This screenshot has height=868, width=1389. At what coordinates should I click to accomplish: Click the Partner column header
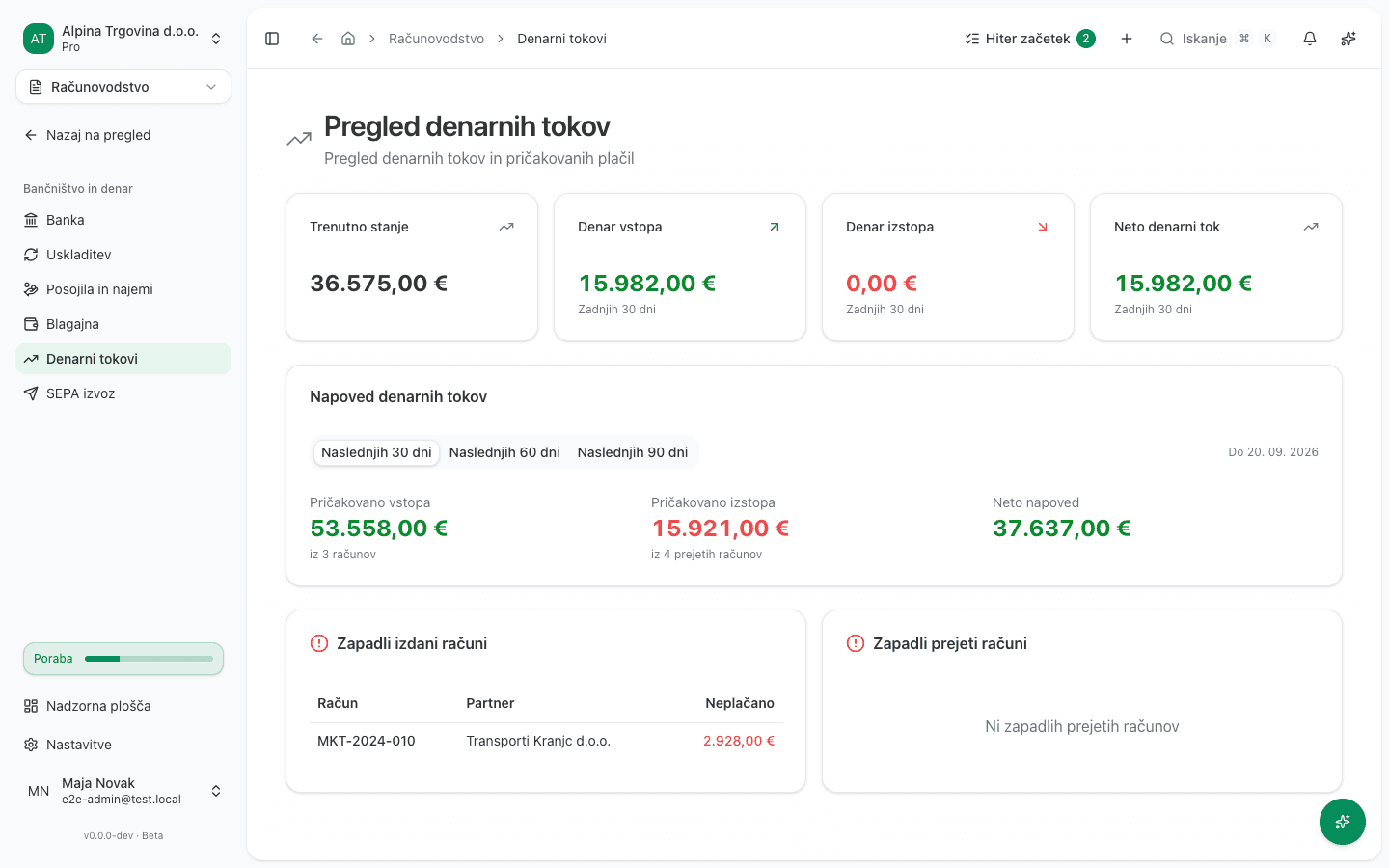(x=490, y=703)
